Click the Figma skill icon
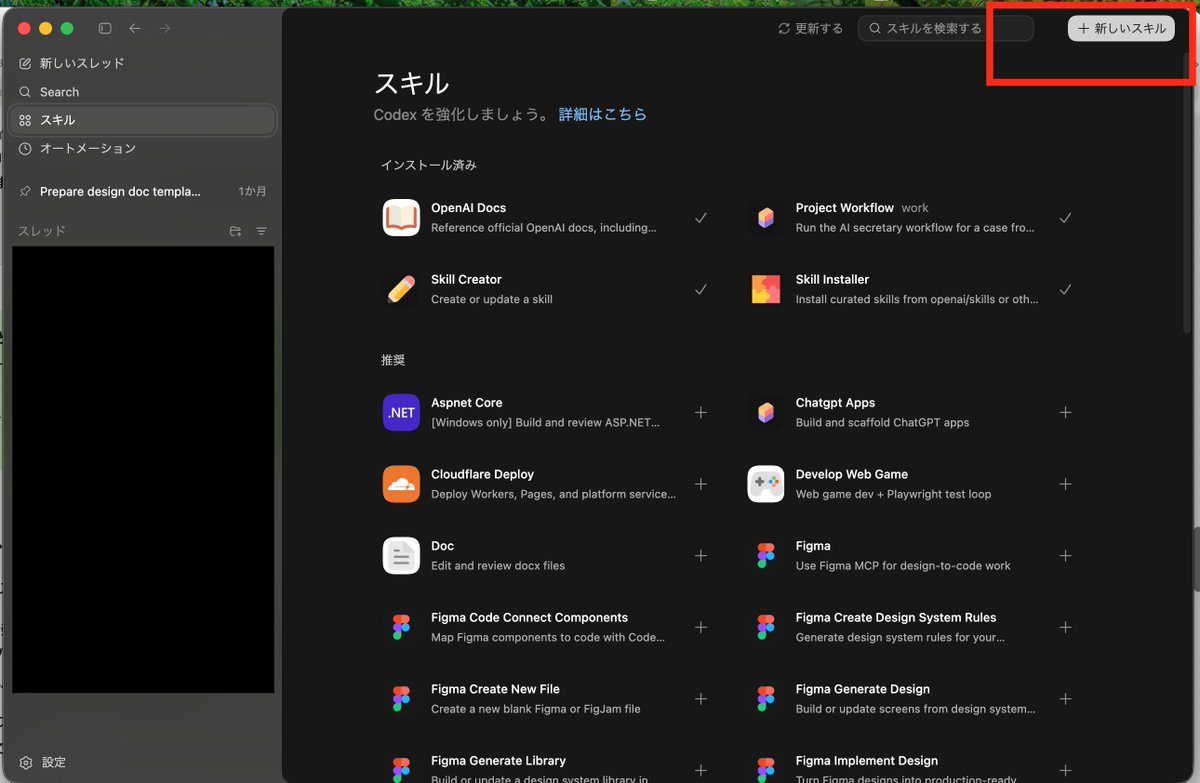The height and width of the screenshot is (783, 1200). tap(766, 556)
